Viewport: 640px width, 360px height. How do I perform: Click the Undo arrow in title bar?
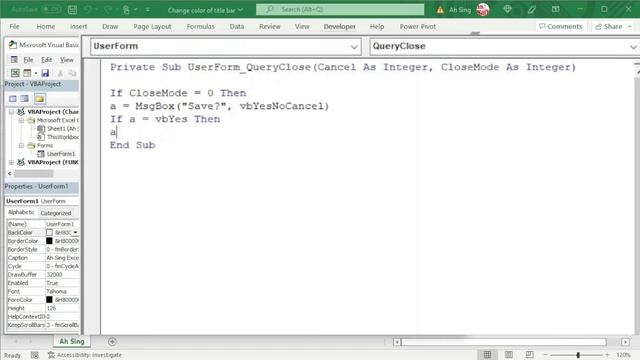point(87,9)
